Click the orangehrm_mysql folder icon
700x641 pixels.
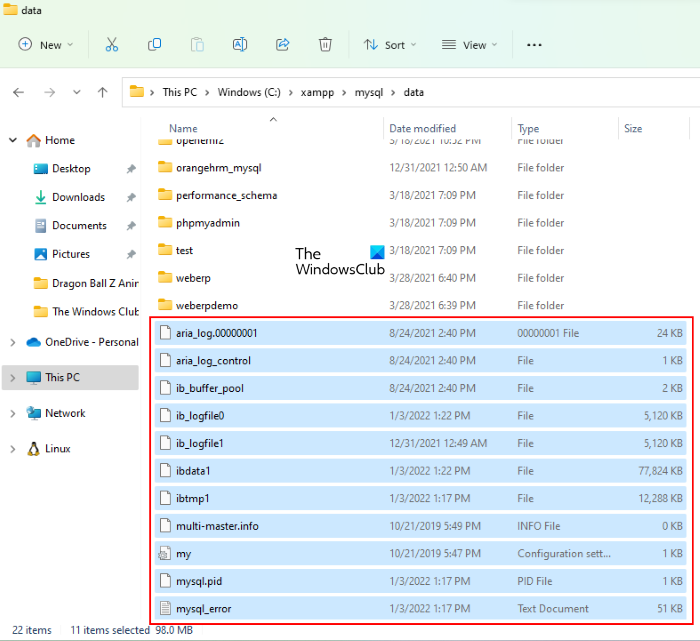165,167
